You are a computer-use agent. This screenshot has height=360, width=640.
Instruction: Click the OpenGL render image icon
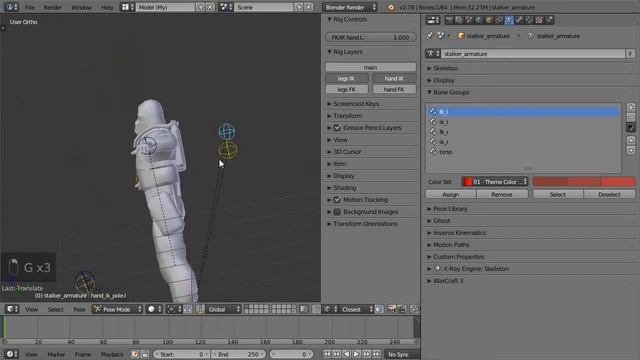391,309
